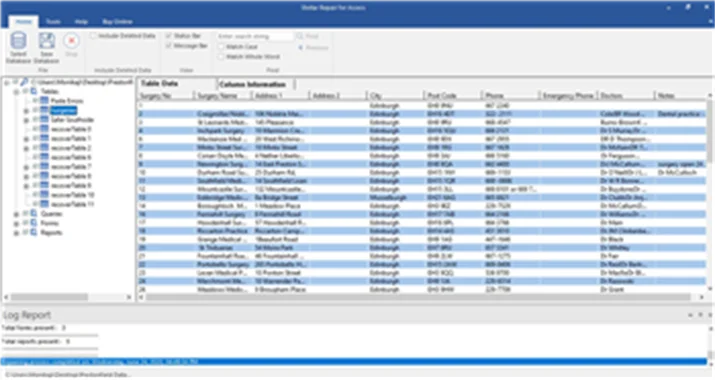
Task: Click inside the search string field
Action: point(254,36)
